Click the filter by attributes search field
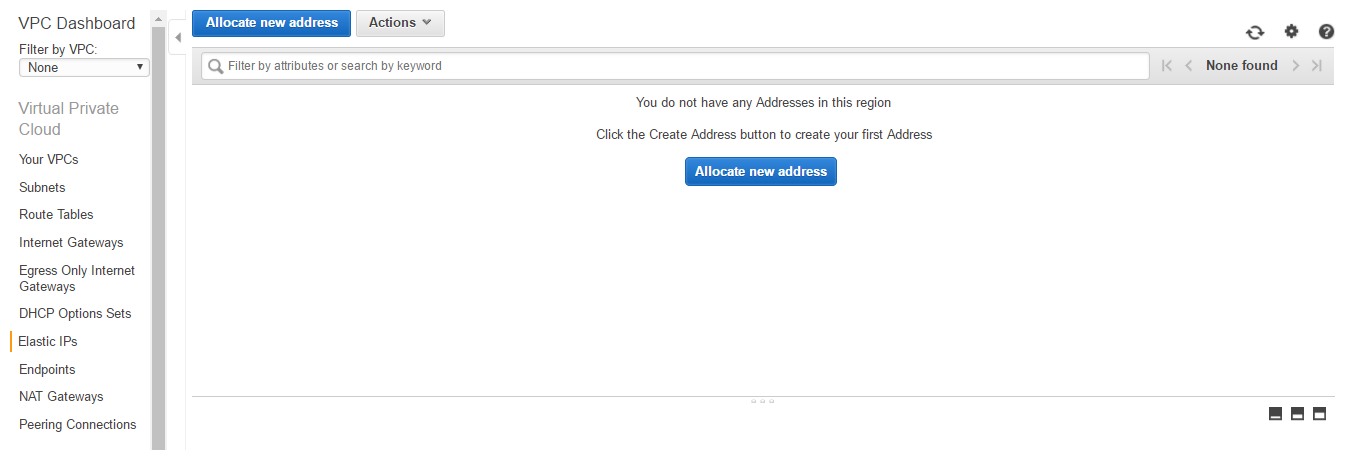This screenshot has width=1359, height=450. pos(675,66)
